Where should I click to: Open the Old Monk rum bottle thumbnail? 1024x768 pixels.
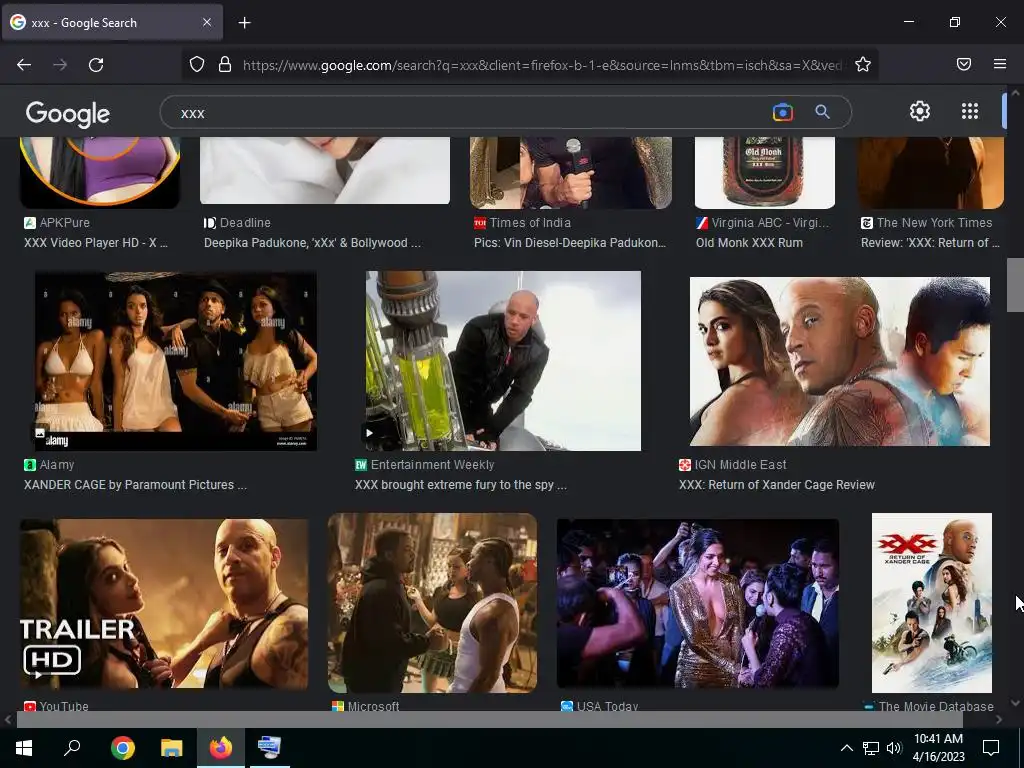point(765,172)
